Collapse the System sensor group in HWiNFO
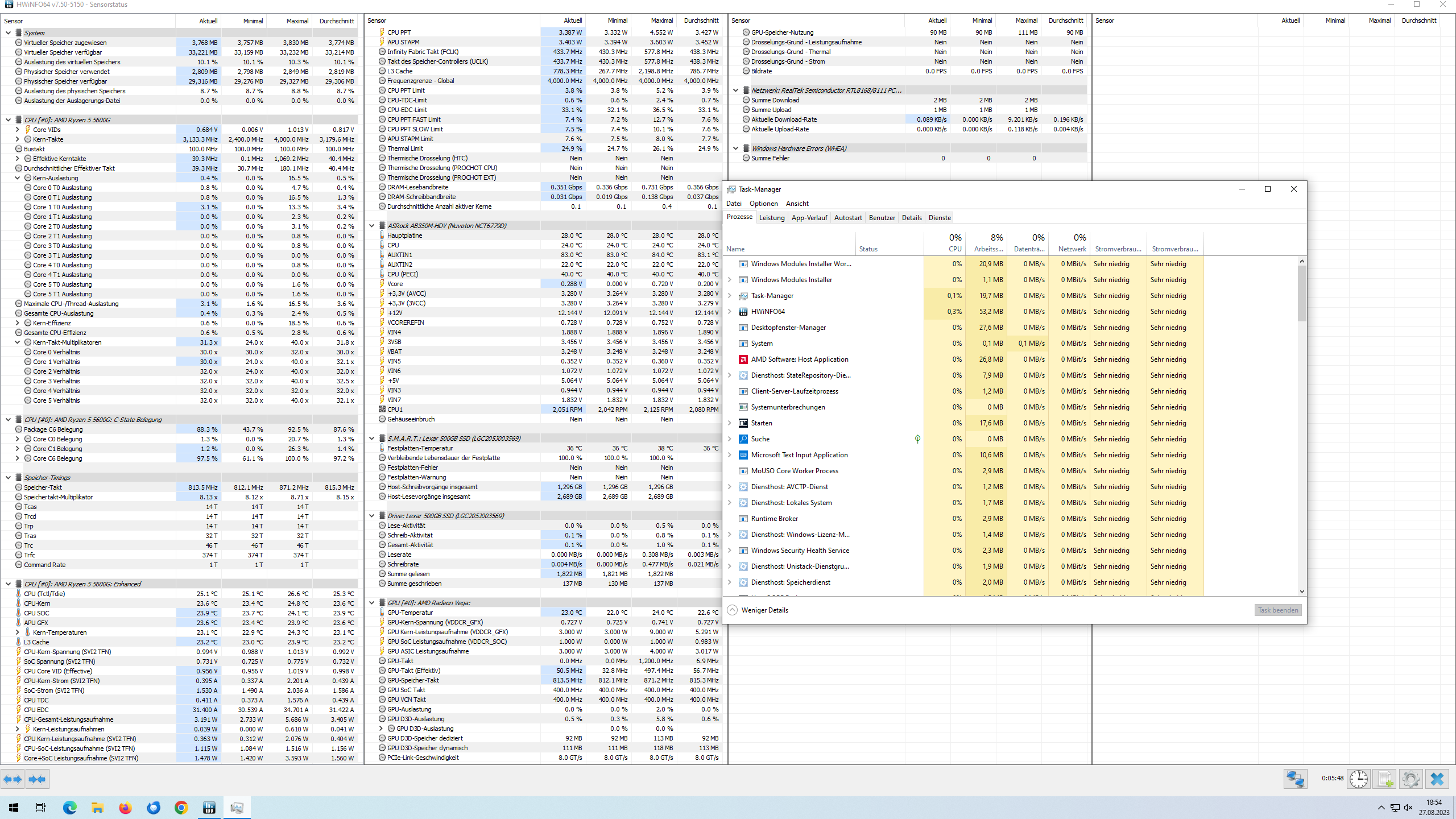 (x=8, y=32)
